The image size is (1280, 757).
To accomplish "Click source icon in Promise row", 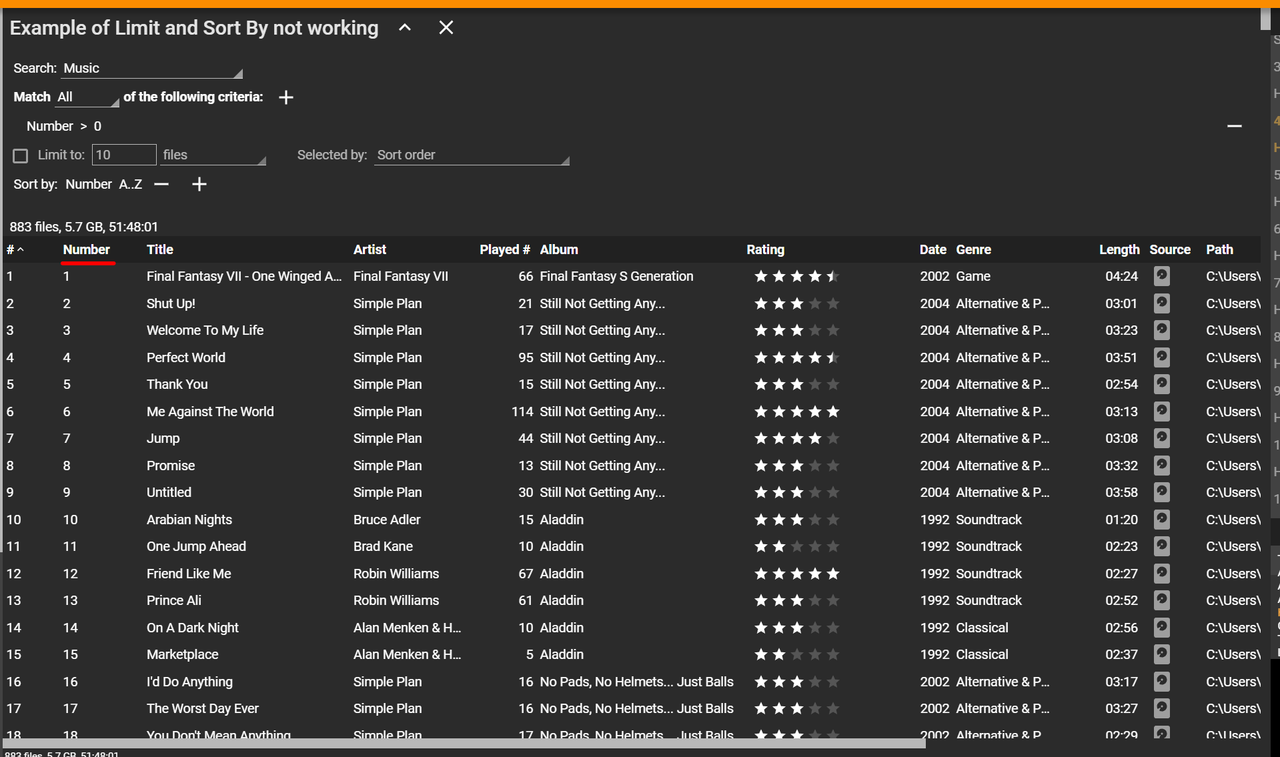I will [1161, 465].
